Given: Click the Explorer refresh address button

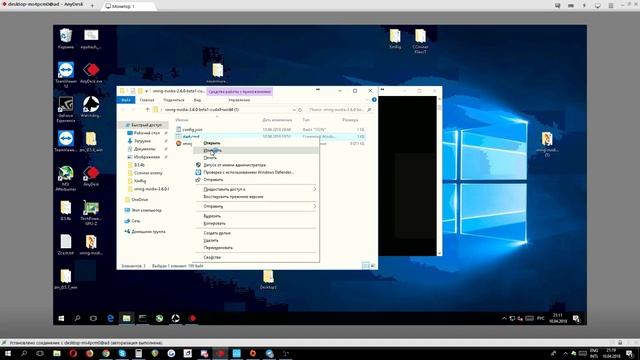Looking at the screenshot, I should click(300, 110).
